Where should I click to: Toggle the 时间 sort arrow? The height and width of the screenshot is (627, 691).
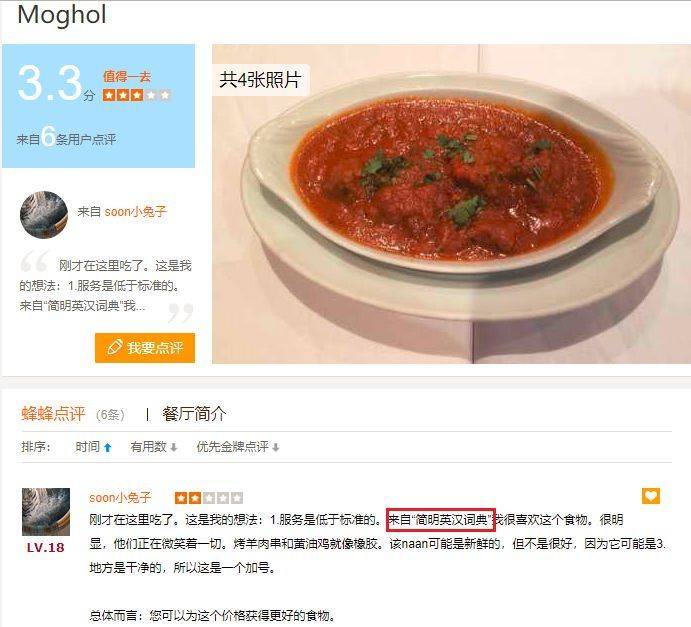(108, 448)
